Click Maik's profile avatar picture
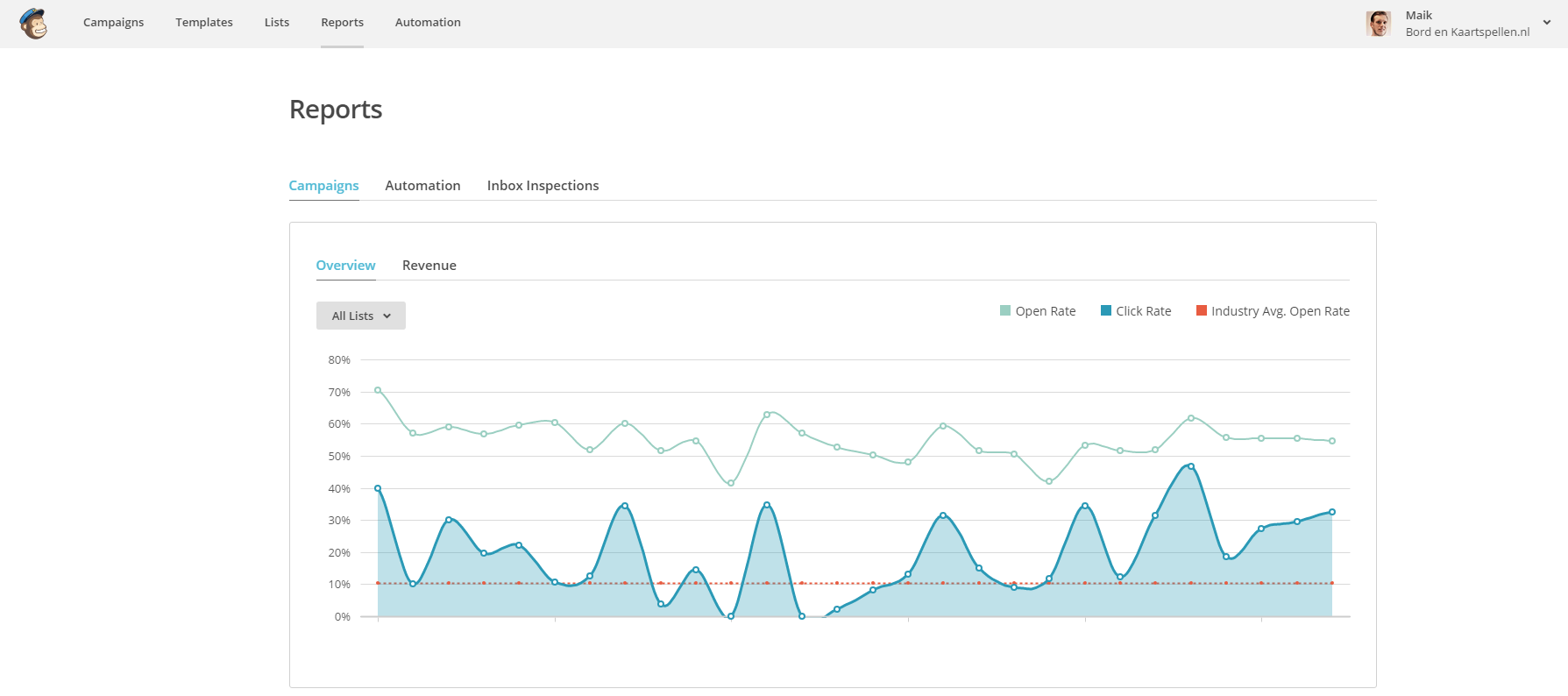The height and width of the screenshot is (696, 1568). pos(1379,24)
